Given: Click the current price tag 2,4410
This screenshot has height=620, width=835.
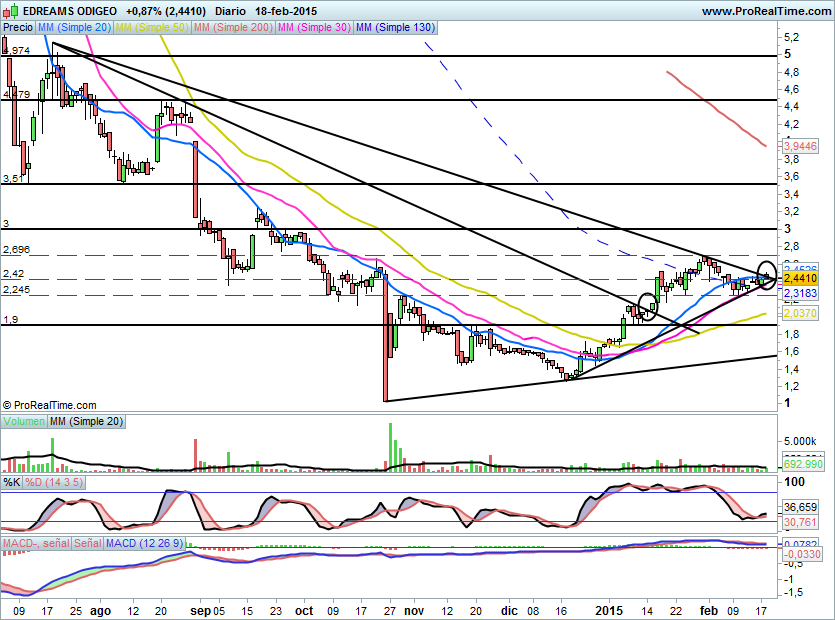Looking at the screenshot, I should [x=800, y=279].
